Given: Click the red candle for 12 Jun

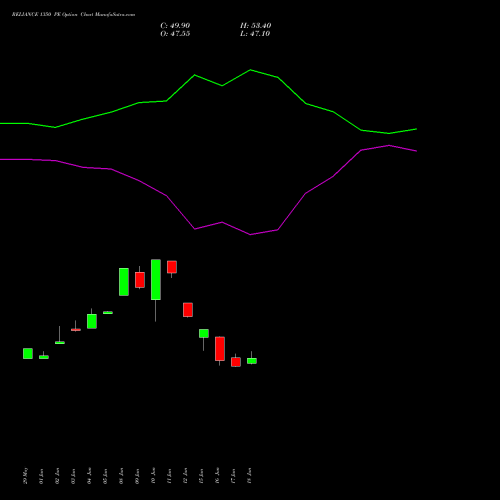Looking at the screenshot, I should (188, 310).
